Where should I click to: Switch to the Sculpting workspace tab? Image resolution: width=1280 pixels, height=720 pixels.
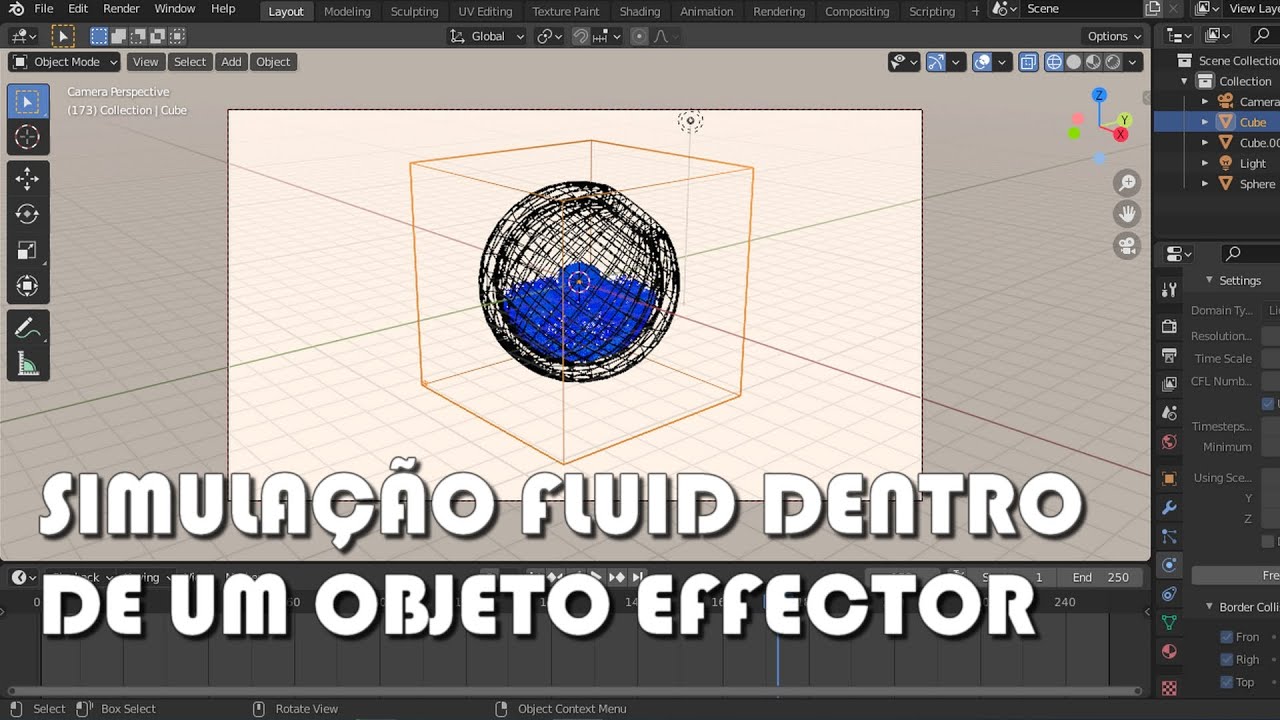(414, 11)
